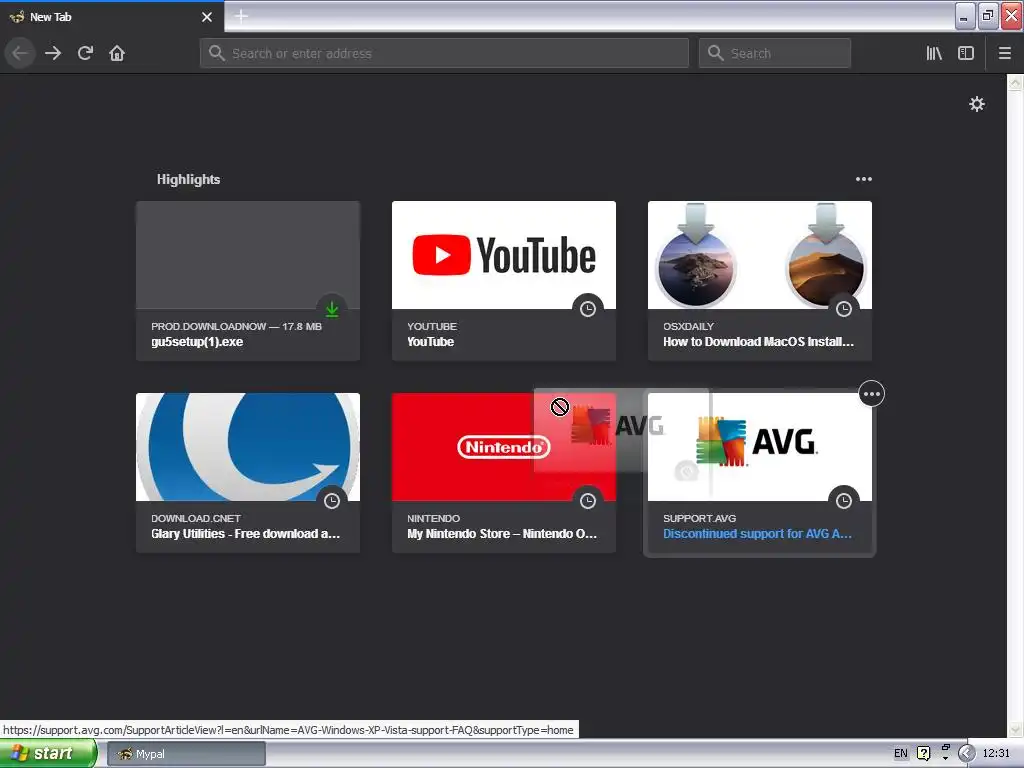This screenshot has height=768, width=1024.
Task: Select the Mypal taskbar button
Action: [x=186, y=754]
